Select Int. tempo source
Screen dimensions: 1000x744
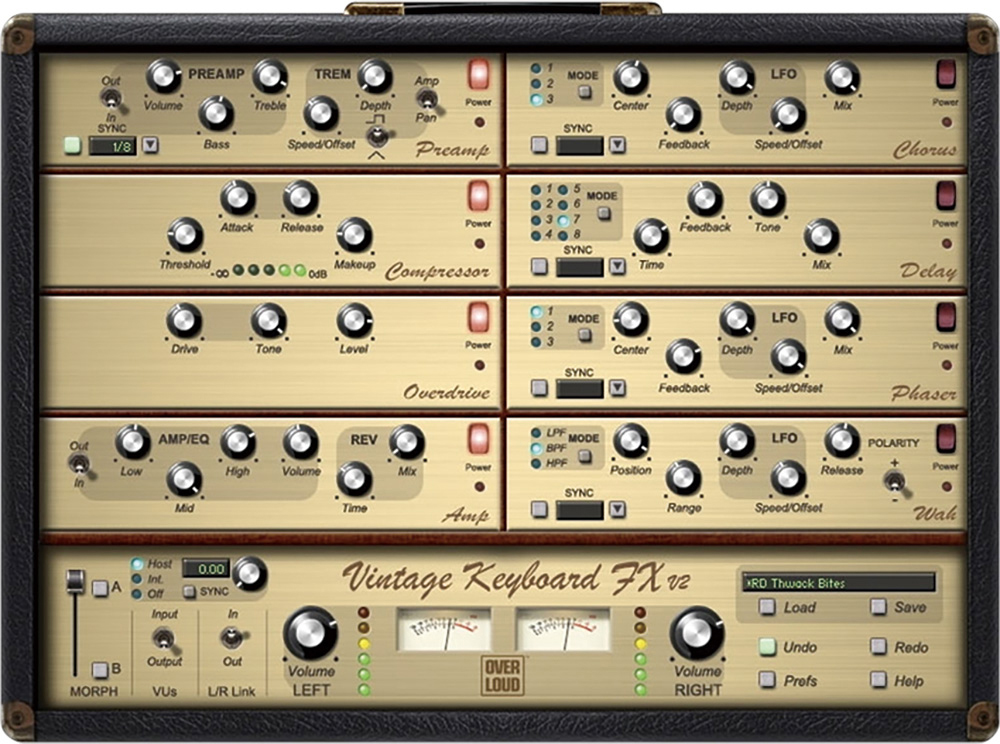(137, 580)
